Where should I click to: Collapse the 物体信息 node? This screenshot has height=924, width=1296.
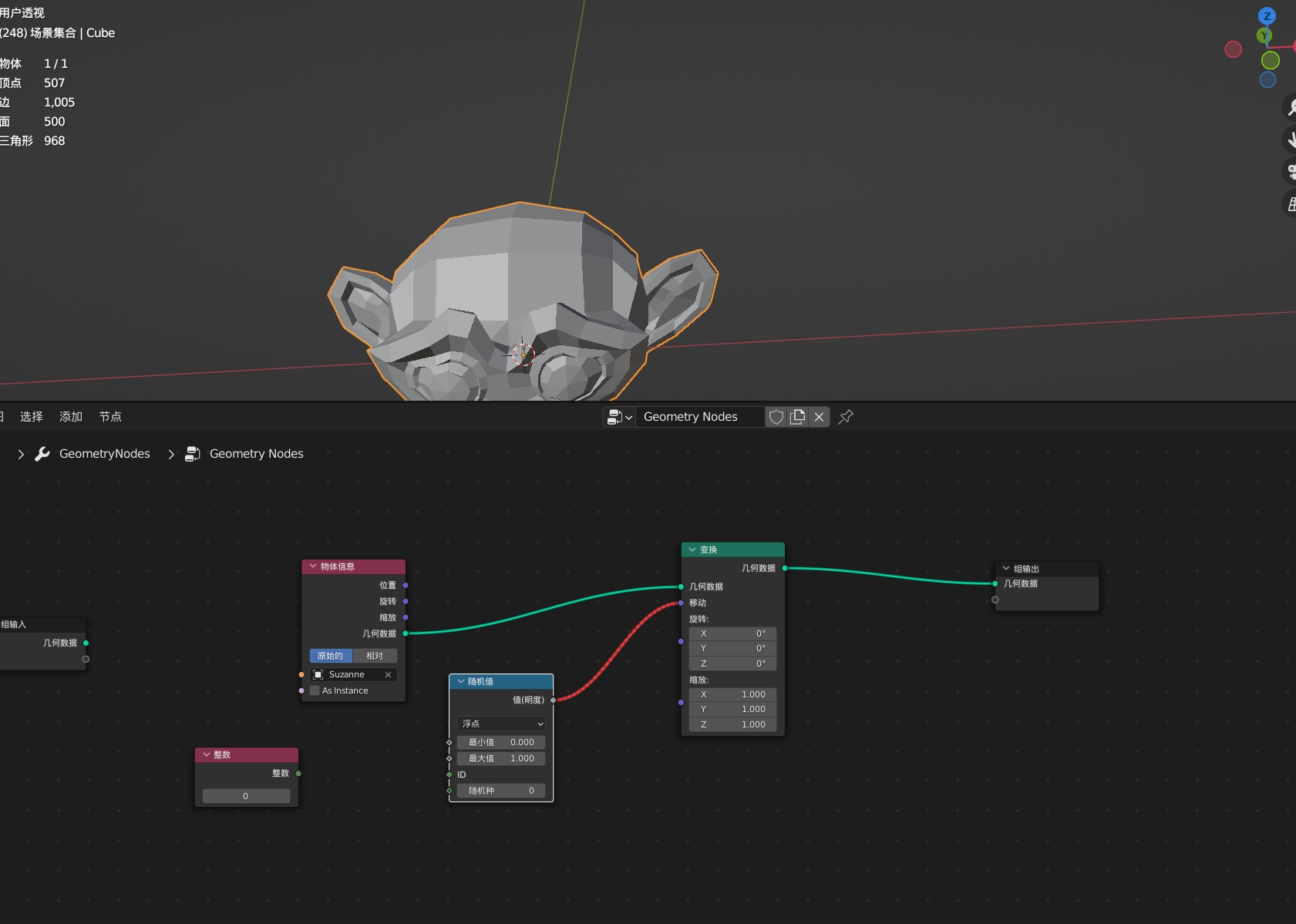tap(313, 566)
